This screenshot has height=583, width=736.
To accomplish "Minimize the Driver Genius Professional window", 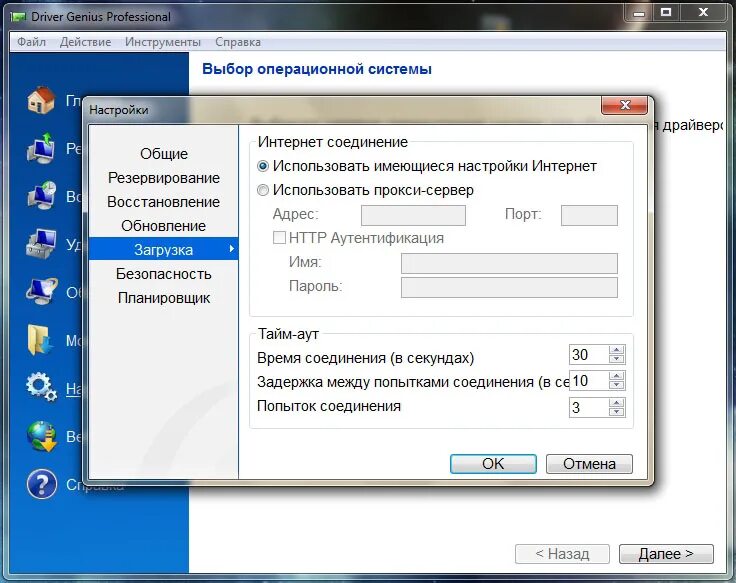I will pos(639,13).
